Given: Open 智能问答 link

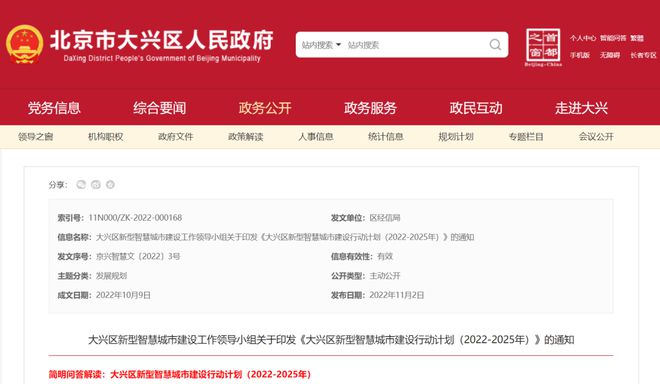Looking at the screenshot, I should [613, 38].
